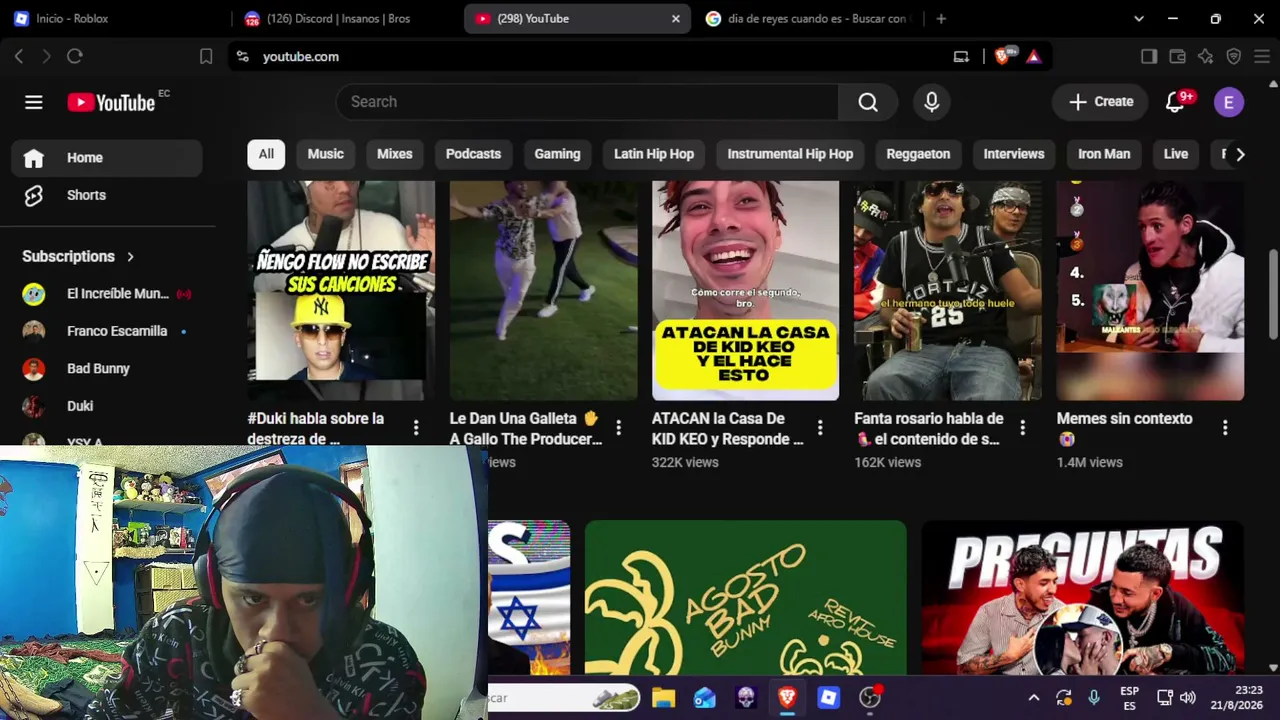Bookmark this page in the address bar
The width and height of the screenshot is (1280, 720).
206,57
